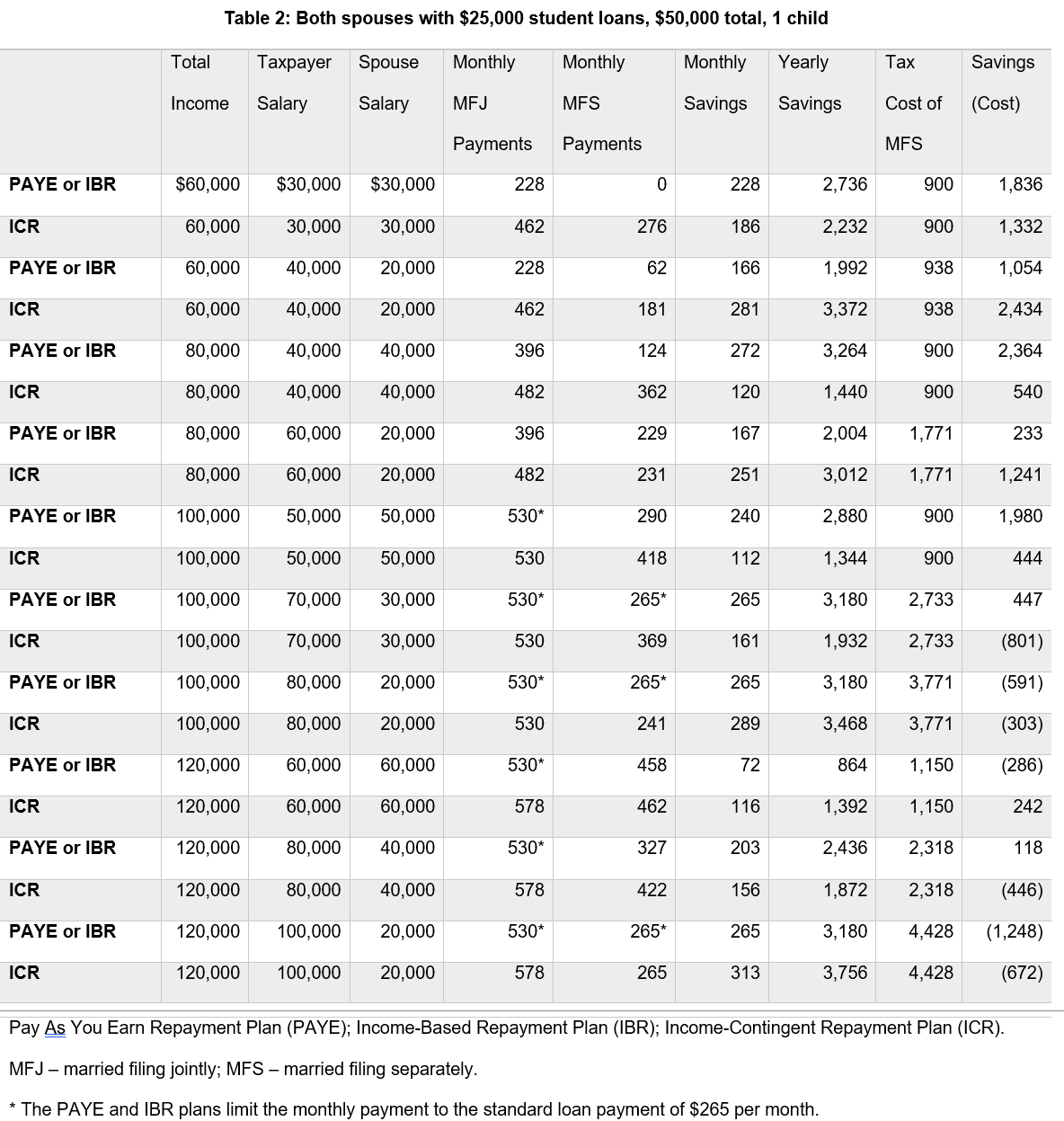Select the Total Income column header
The image size is (1064, 1121).
pos(199,83)
